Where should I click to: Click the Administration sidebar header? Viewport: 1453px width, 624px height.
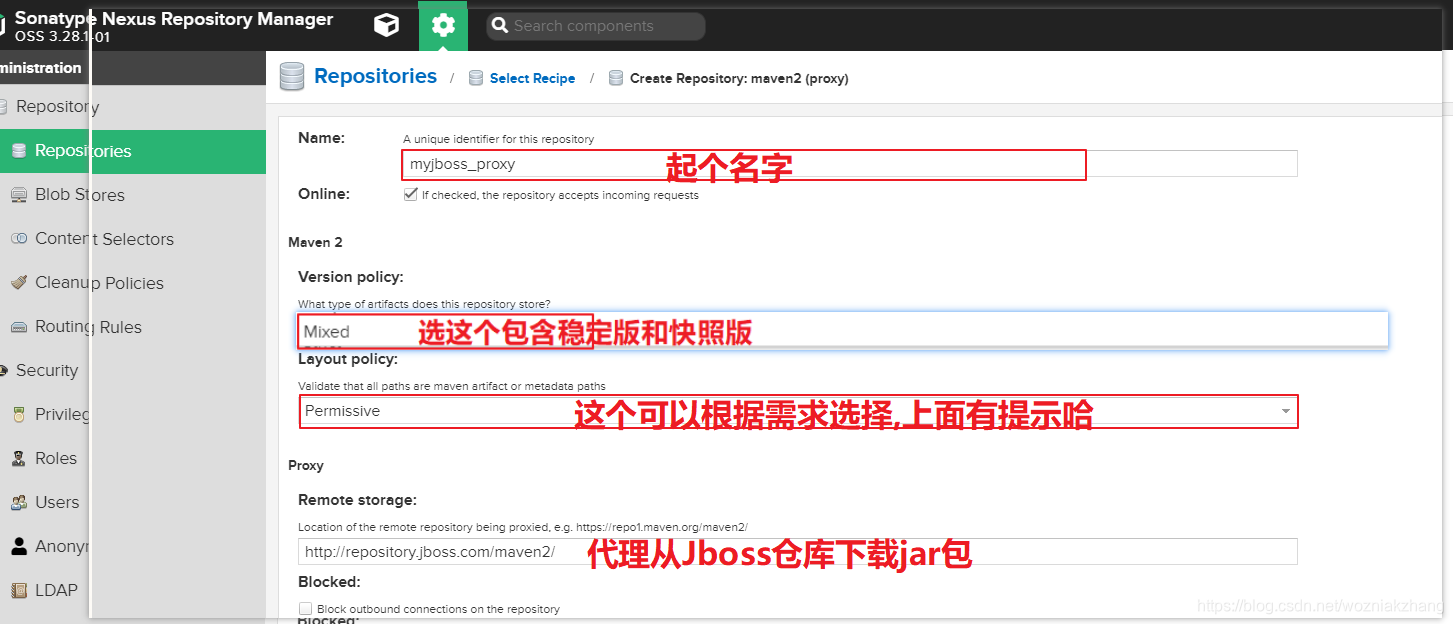40,68
